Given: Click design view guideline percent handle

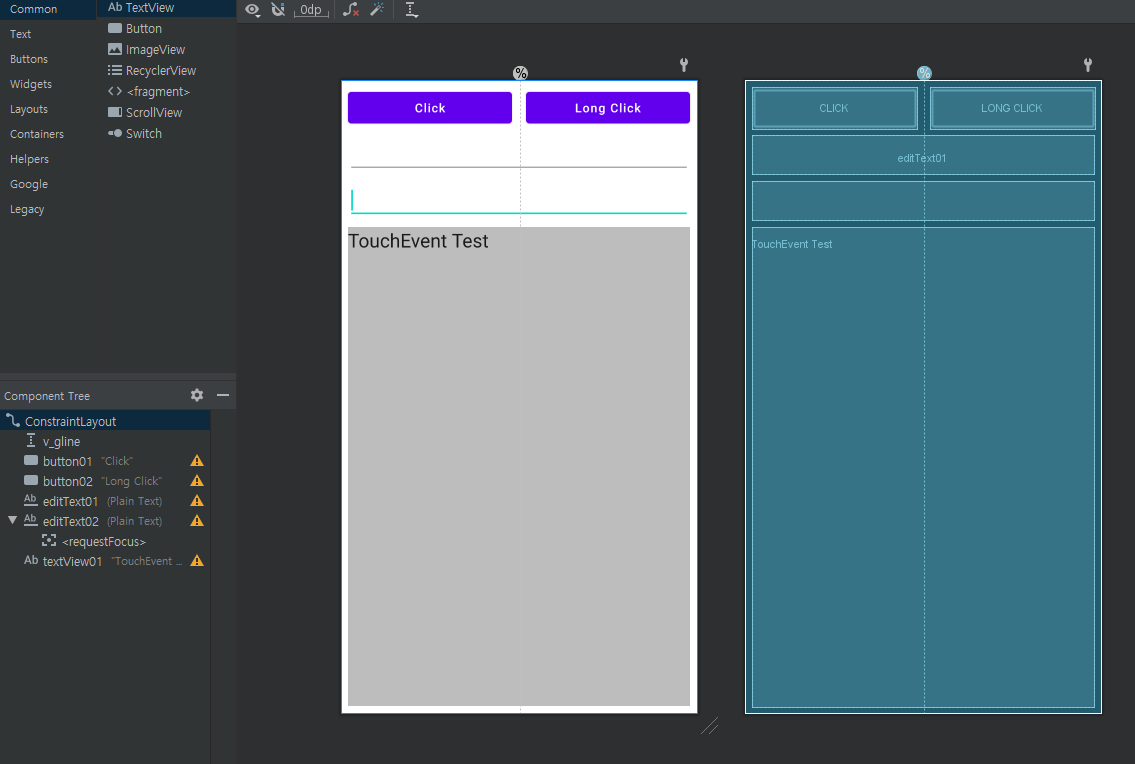Looking at the screenshot, I should click(520, 73).
